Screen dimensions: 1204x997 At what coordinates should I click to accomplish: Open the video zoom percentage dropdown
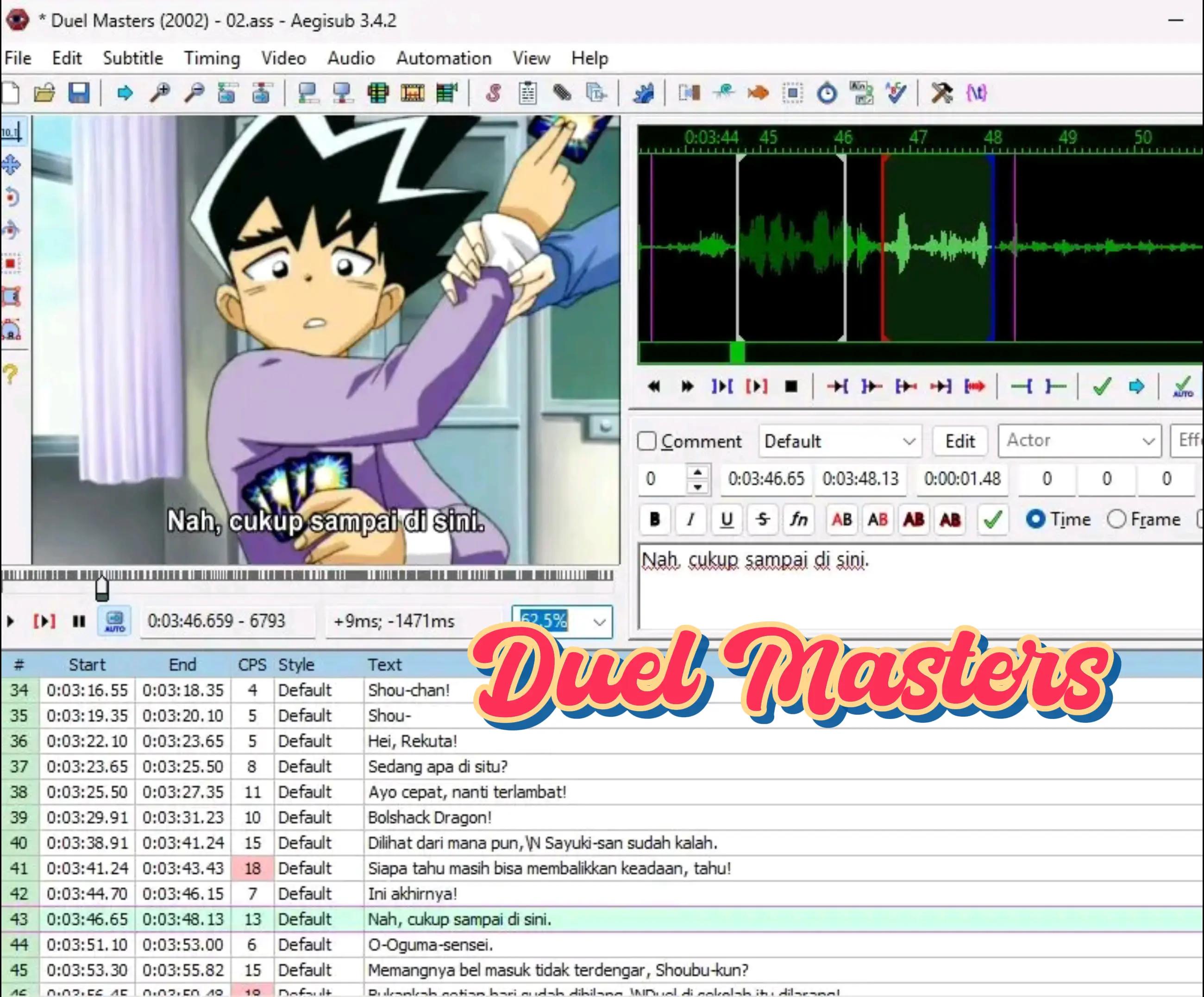[x=599, y=622]
